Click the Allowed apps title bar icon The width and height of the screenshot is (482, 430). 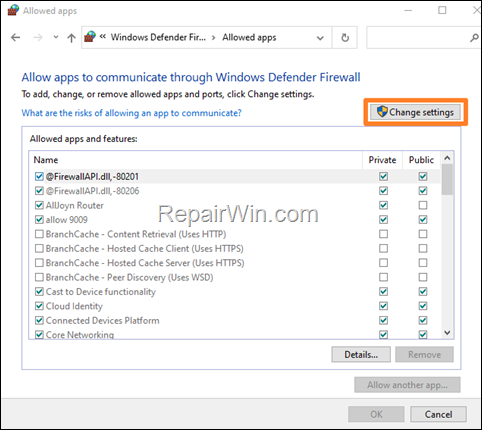[13, 10]
